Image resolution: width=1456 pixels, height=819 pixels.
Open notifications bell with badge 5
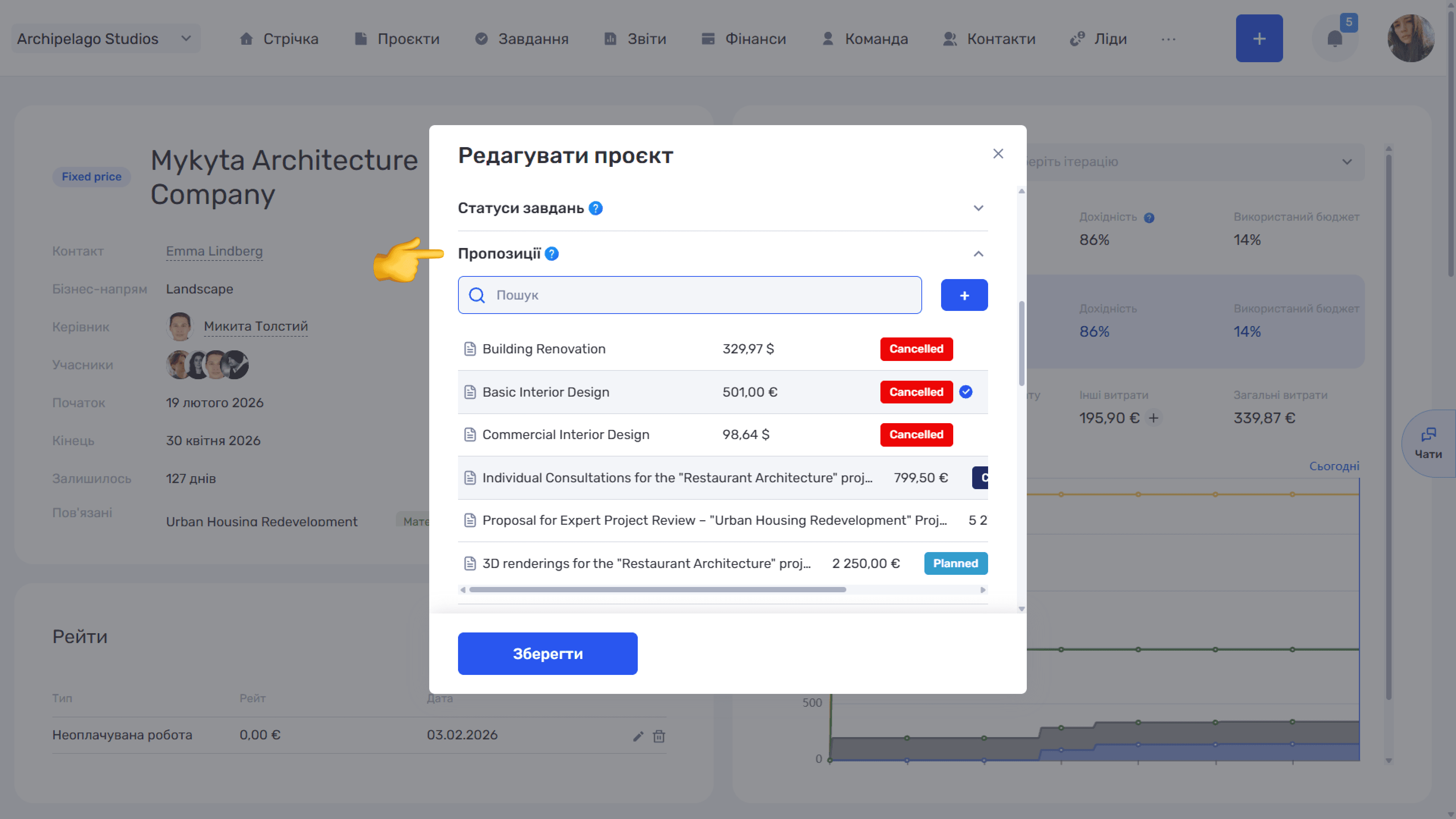click(x=1335, y=38)
